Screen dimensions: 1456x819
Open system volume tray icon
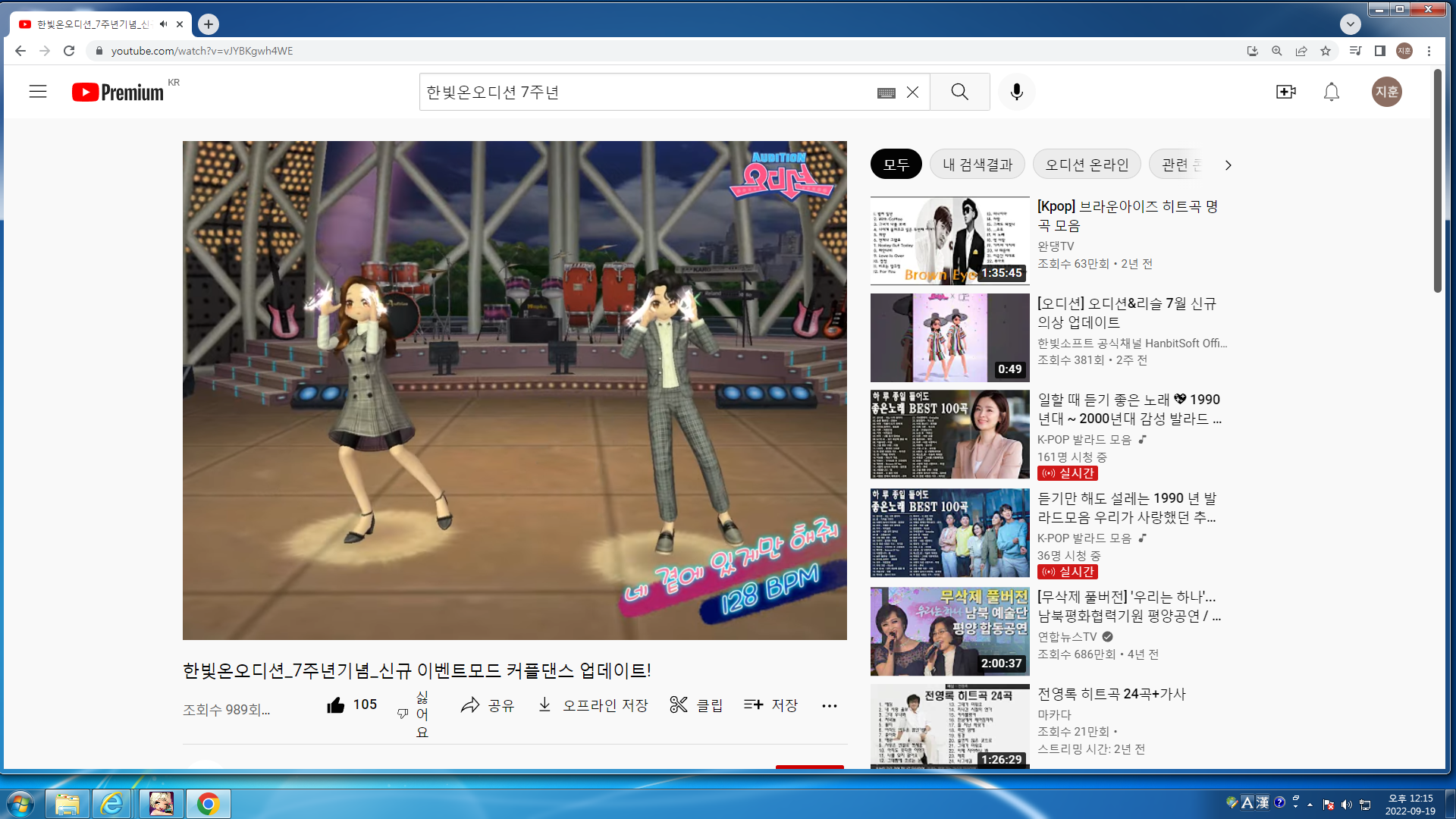click(x=1347, y=805)
